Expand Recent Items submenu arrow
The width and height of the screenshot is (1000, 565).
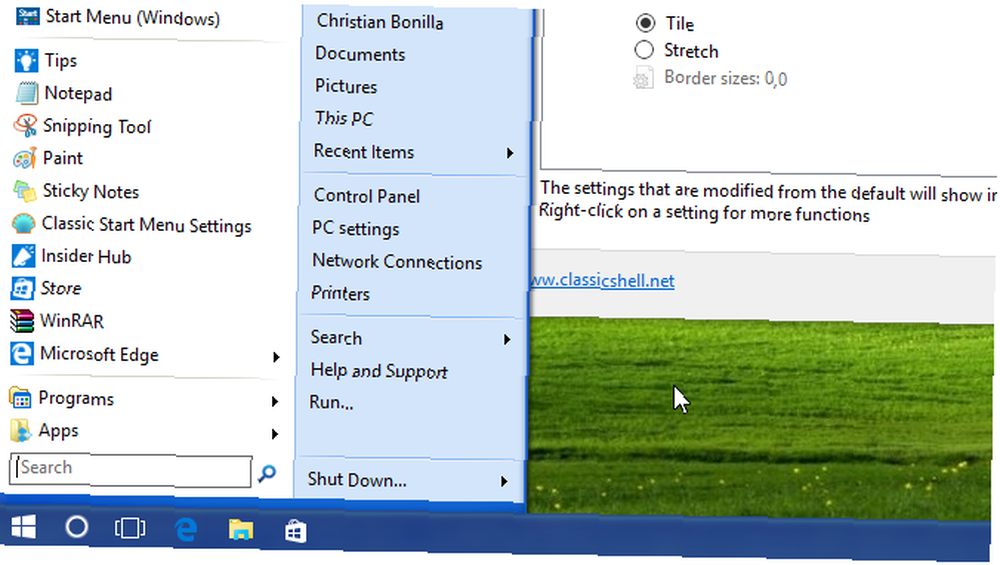click(510, 153)
